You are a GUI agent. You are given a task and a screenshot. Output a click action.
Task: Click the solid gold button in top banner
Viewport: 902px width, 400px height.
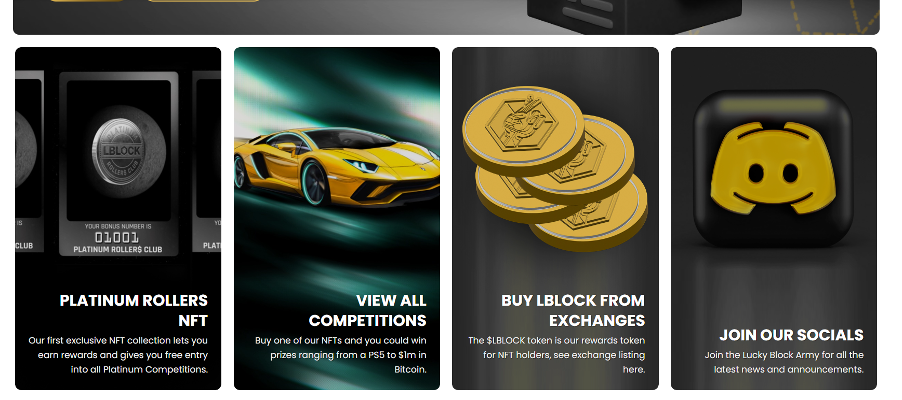tap(87, 1)
